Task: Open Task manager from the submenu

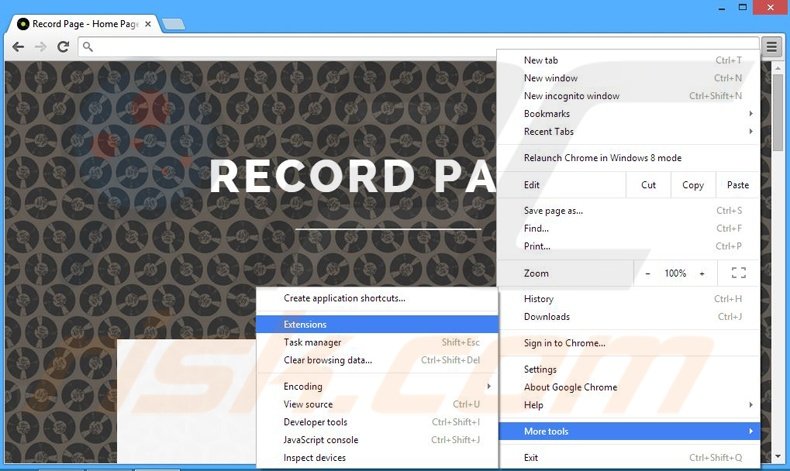Action: point(377,342)
